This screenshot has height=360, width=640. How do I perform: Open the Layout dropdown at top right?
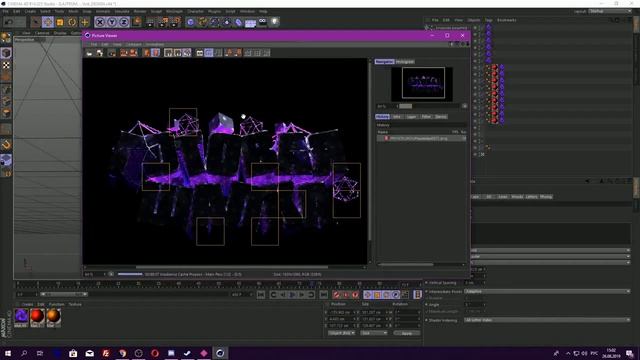pyautogui.click(x=610, y=11)
